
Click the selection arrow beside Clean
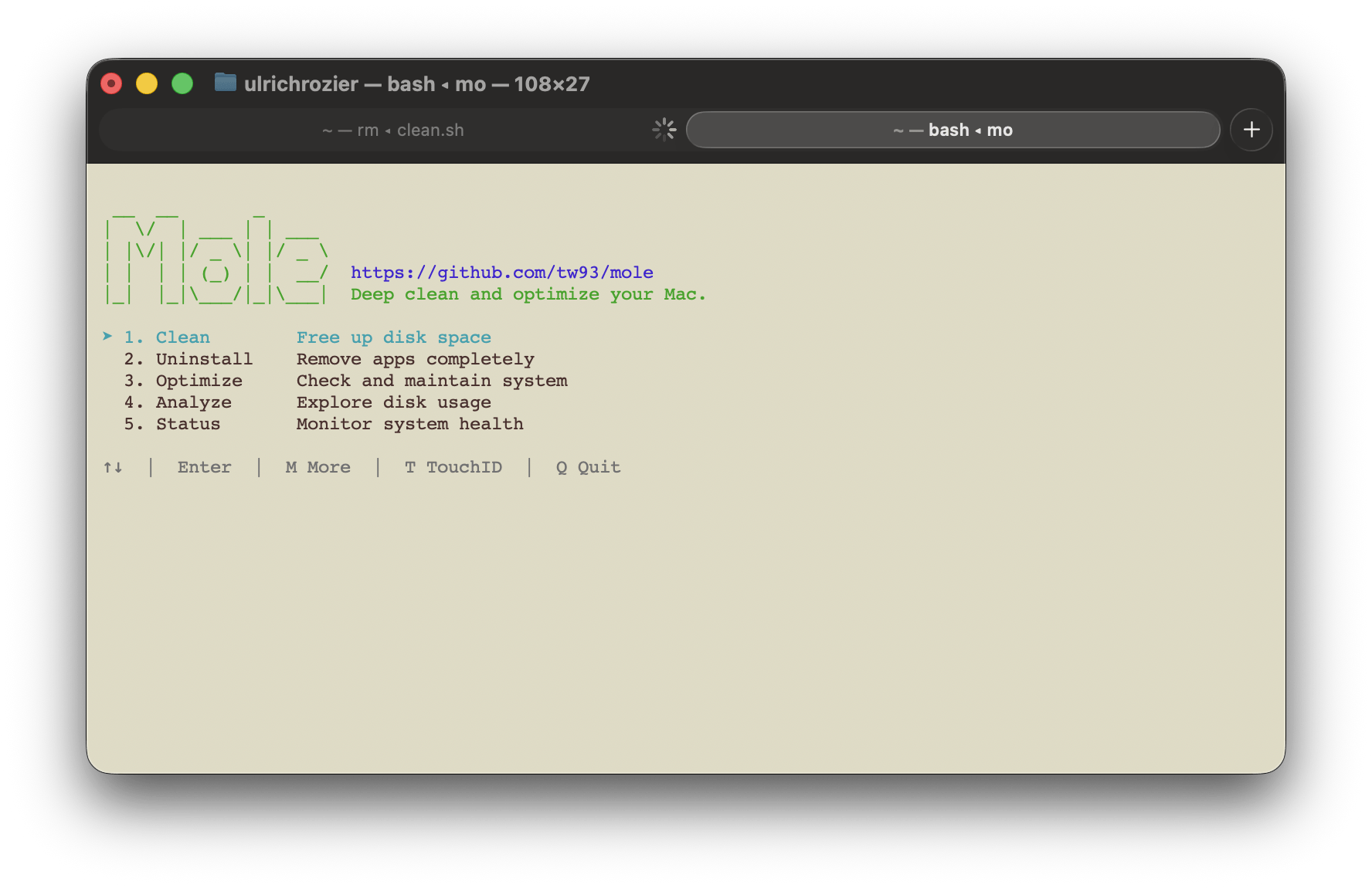point(108,337)
